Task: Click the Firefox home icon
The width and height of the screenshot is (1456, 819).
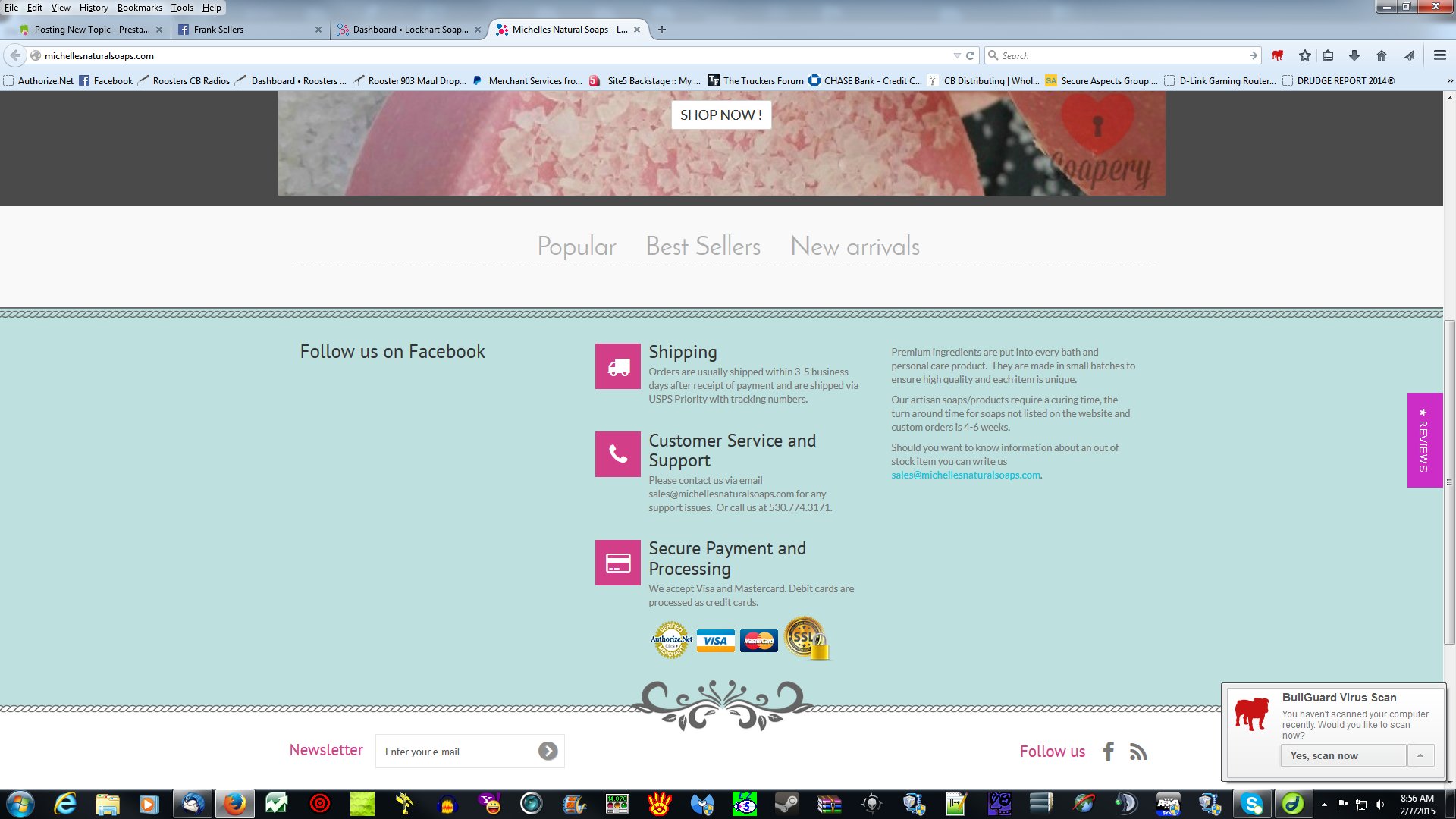Action: [x=1382, y=55]
